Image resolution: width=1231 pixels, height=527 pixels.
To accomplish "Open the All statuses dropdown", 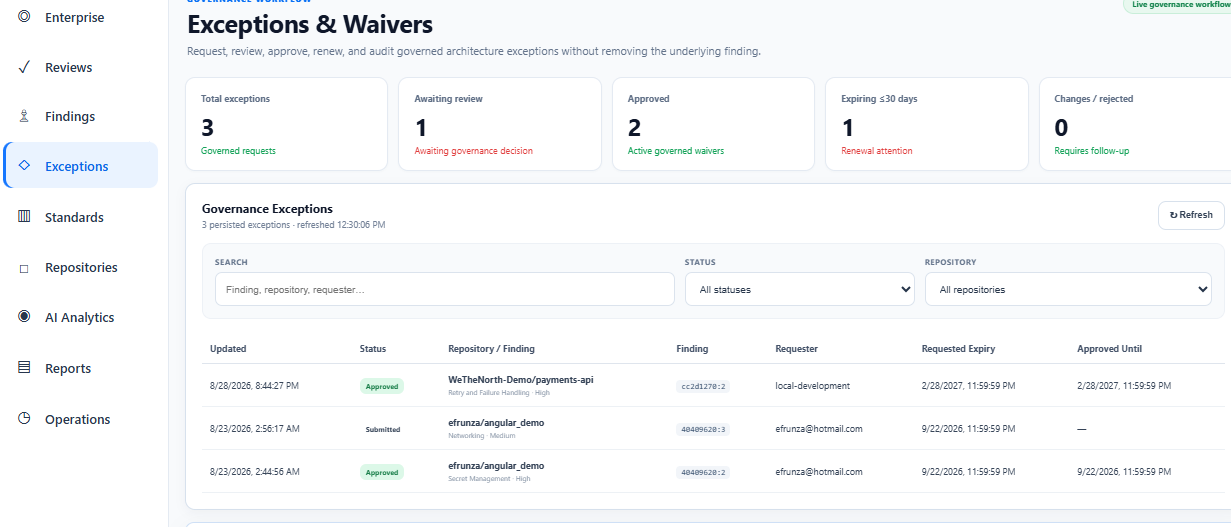I will [x=799, y=289].
